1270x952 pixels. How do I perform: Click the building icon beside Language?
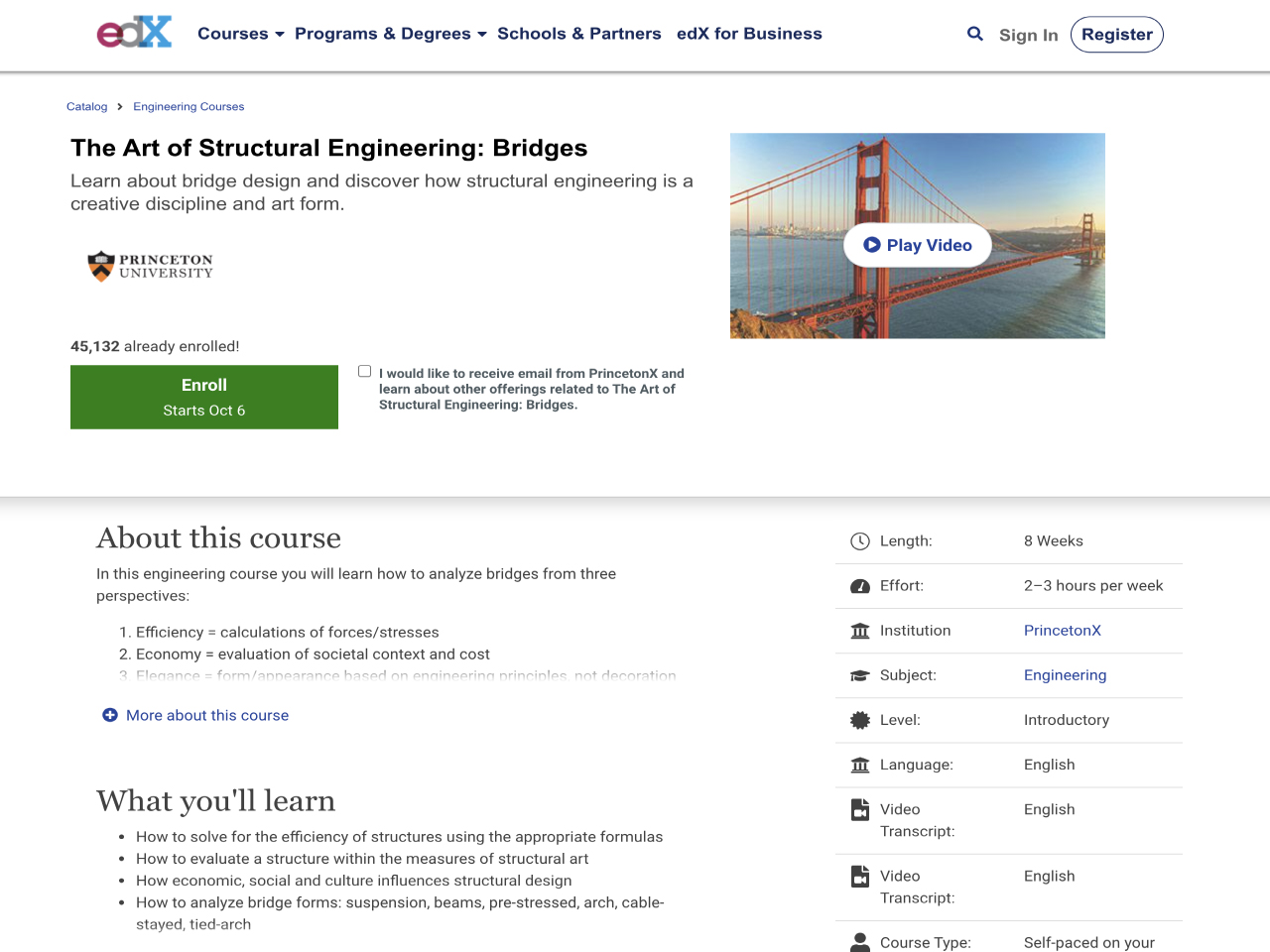pyautogui.click(x=860, y=765)
